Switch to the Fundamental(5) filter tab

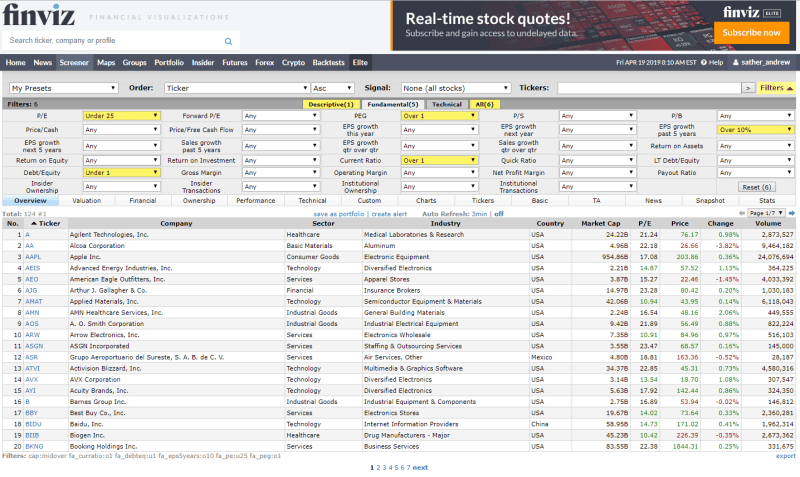(x=393, y=104)
